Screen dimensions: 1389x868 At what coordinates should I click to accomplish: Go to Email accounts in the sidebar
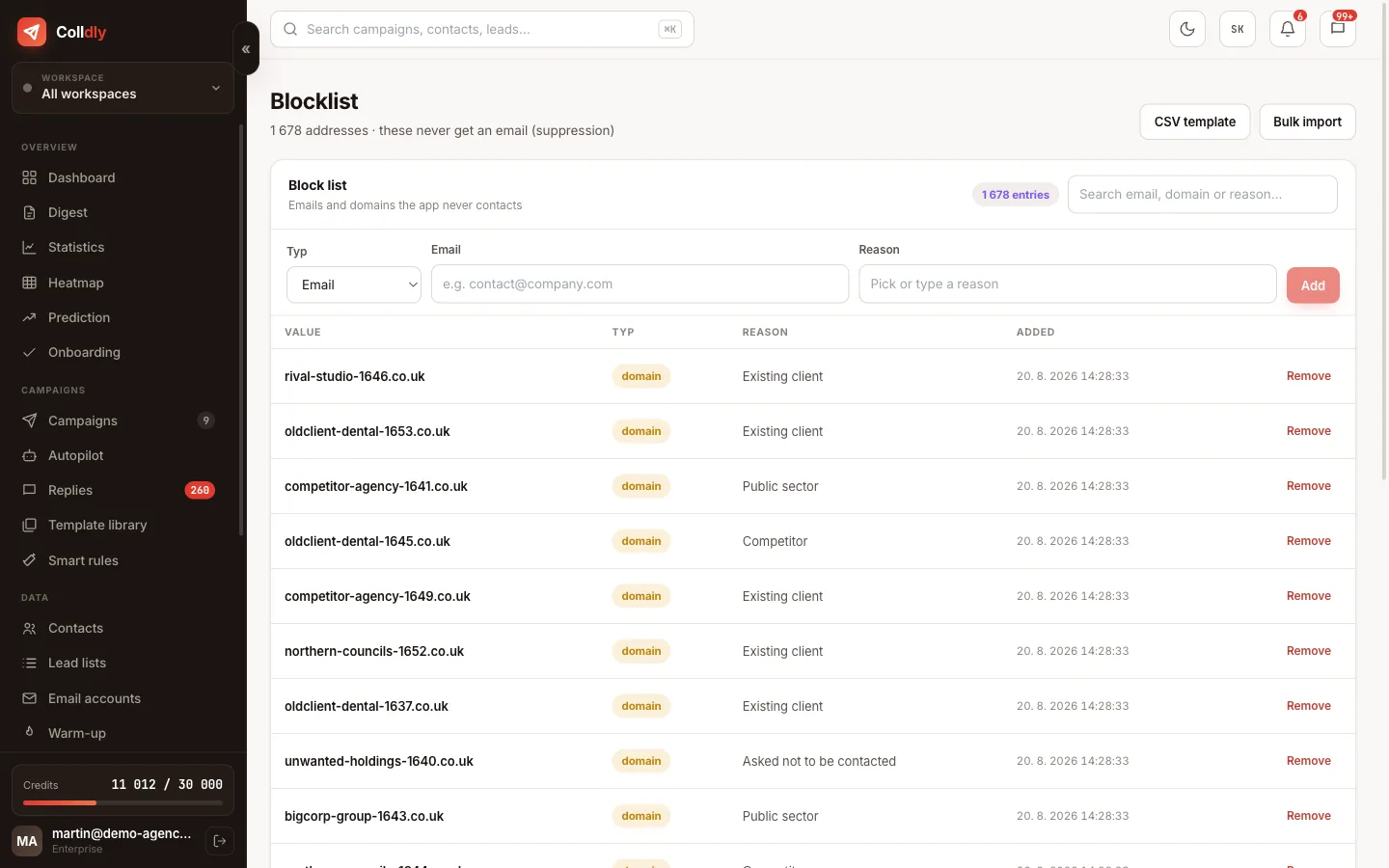[123, 698]
